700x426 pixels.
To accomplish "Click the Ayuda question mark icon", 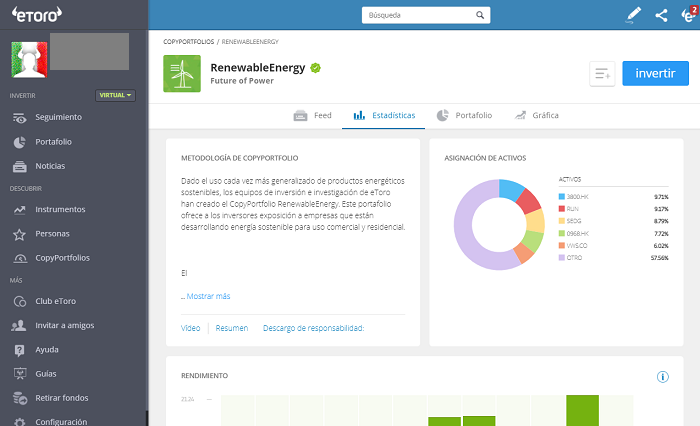I will [19, 350].
